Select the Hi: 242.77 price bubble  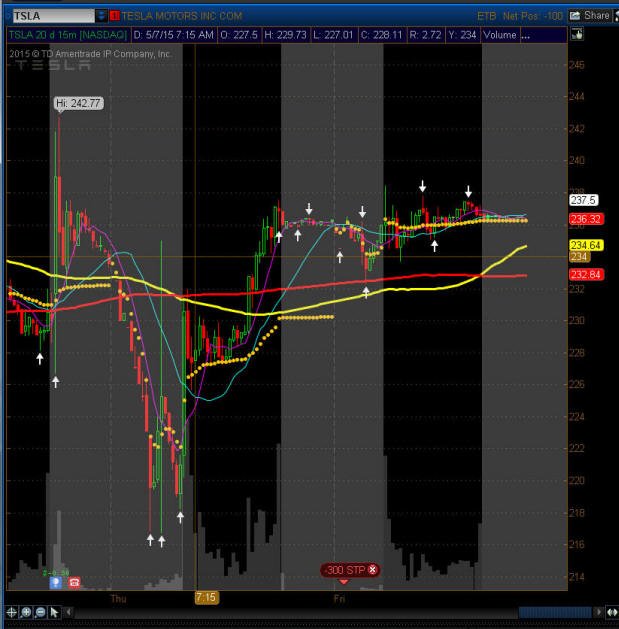(x=79, y=103)
